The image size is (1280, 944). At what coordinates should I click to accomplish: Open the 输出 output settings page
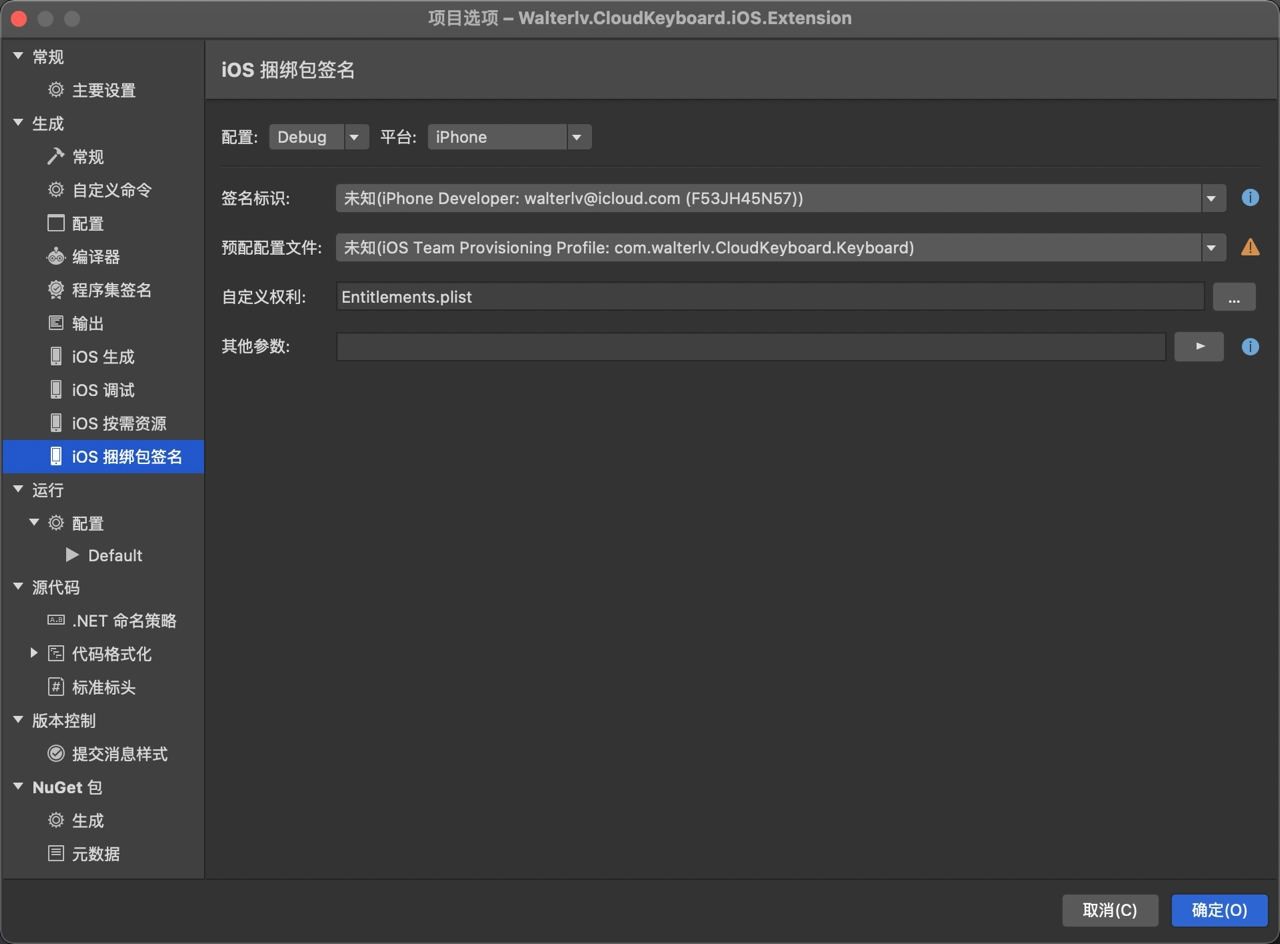point(89,323)
